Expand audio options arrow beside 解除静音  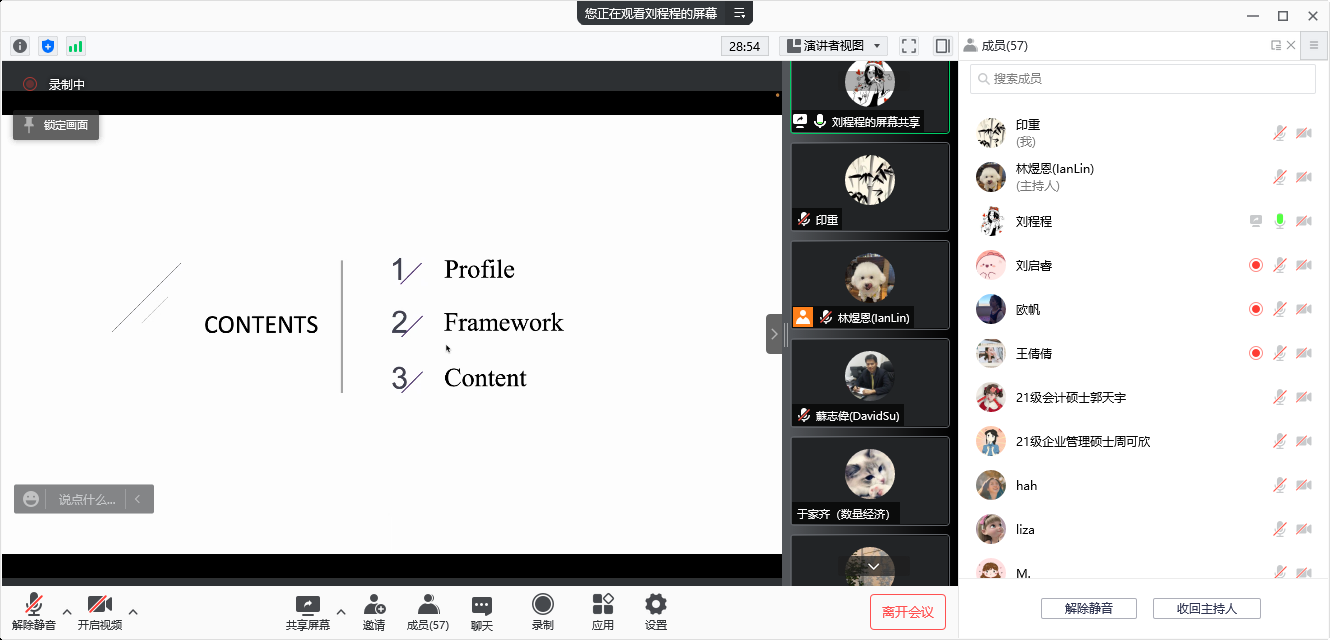67,611
